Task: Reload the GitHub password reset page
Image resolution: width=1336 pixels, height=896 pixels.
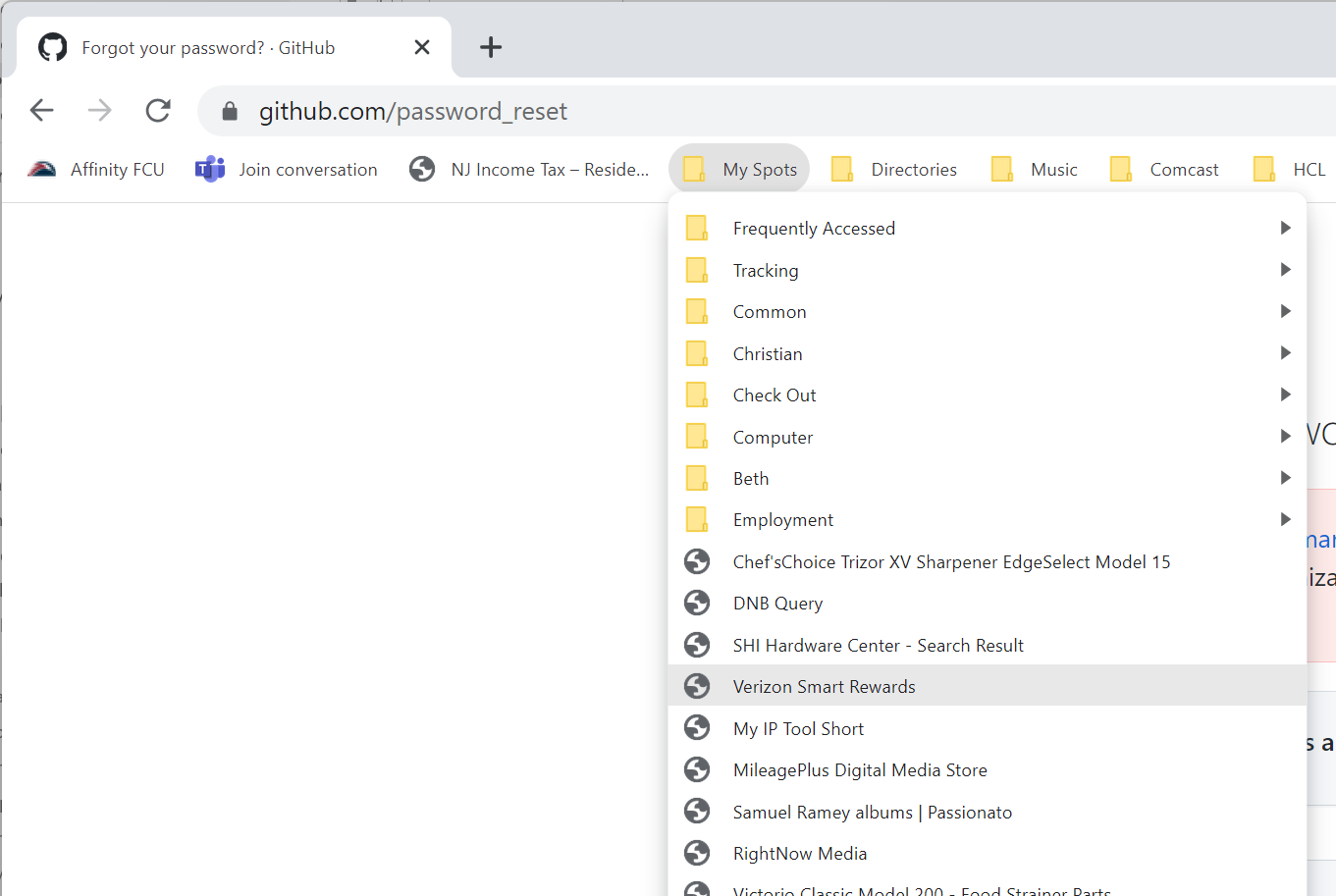Action: coord(157,110)
